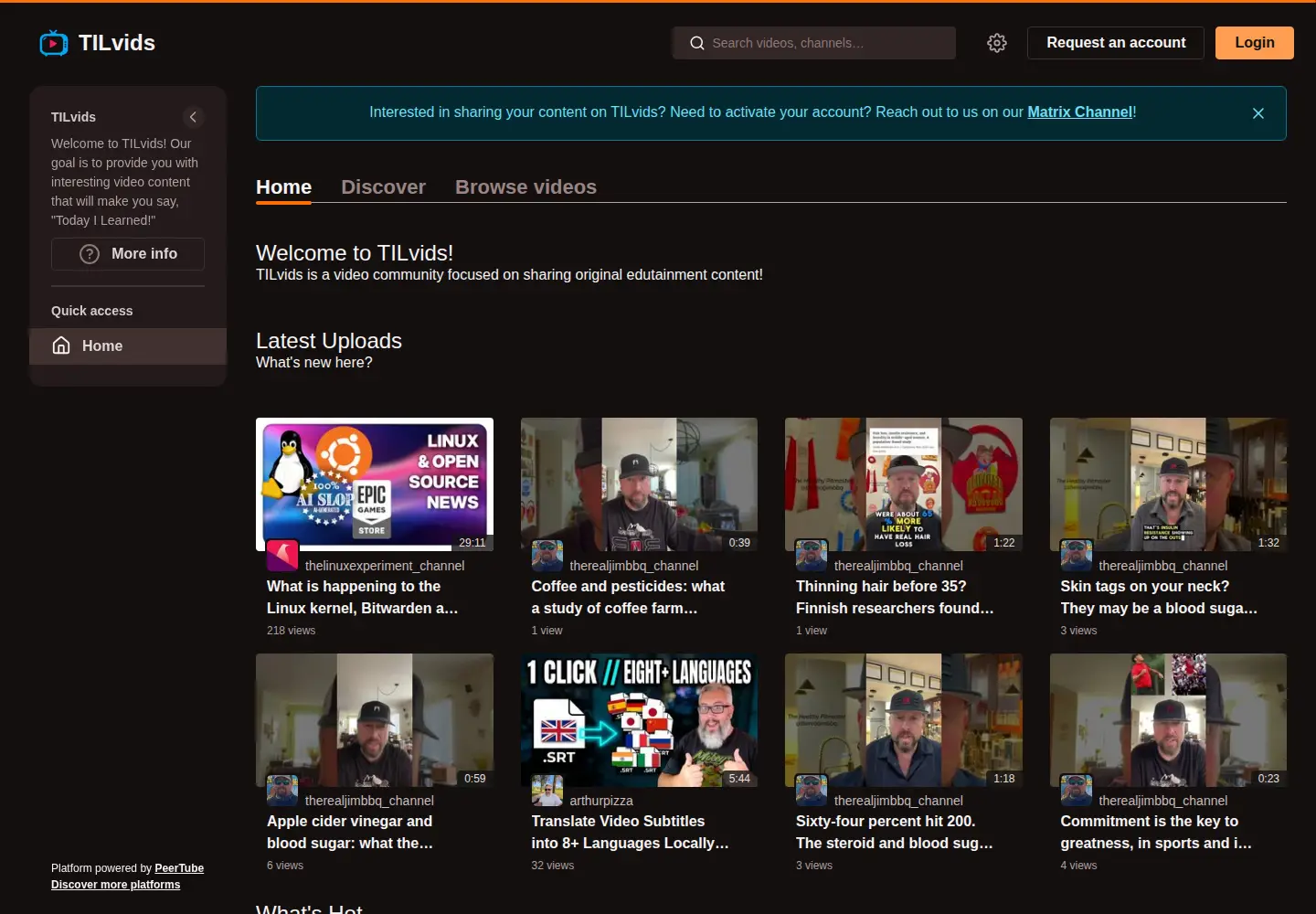This screenshot has height=914, width=1316.
Task: Click the avatar beside the Coffee and pesticides video
Action: (547, 556)
